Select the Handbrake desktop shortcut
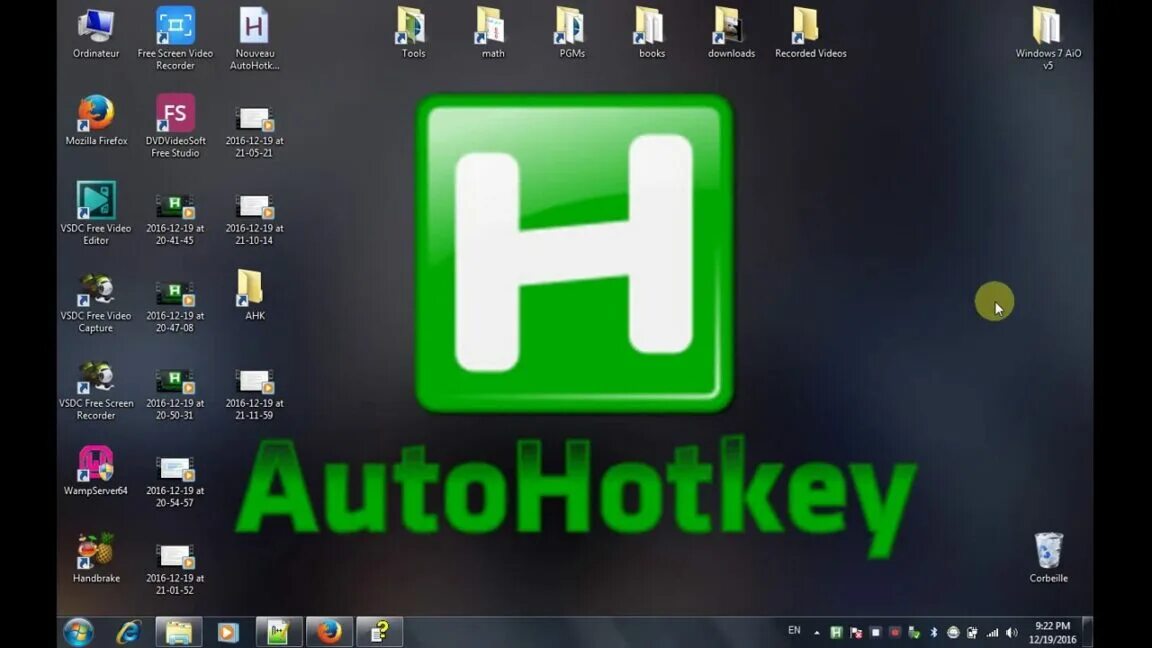The width and height of the screenshot is (1152, 648). click(96, 558)
